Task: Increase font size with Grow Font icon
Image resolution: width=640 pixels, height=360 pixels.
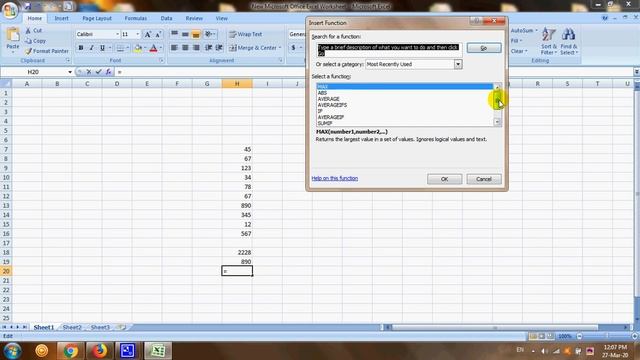Action: (148, 35)
